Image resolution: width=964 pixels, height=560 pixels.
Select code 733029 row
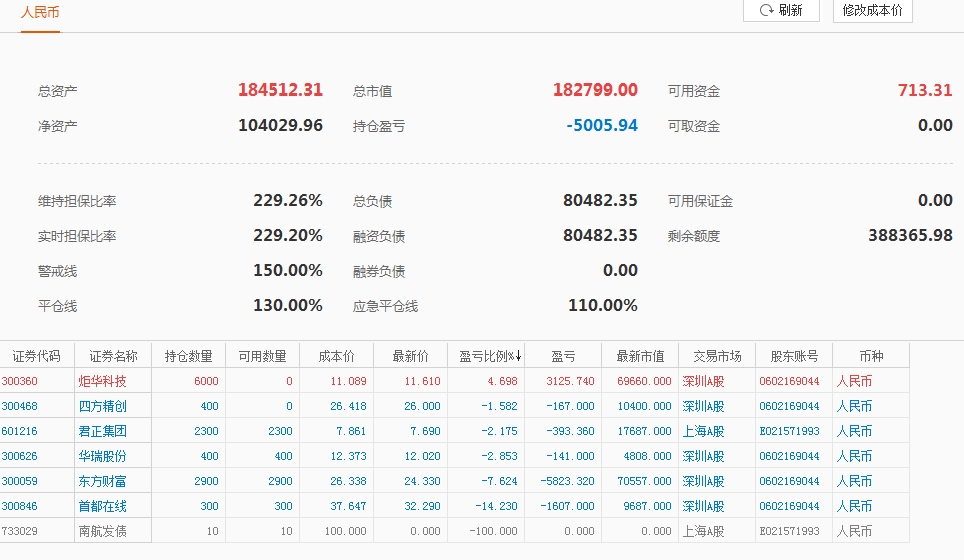(454, 531)
